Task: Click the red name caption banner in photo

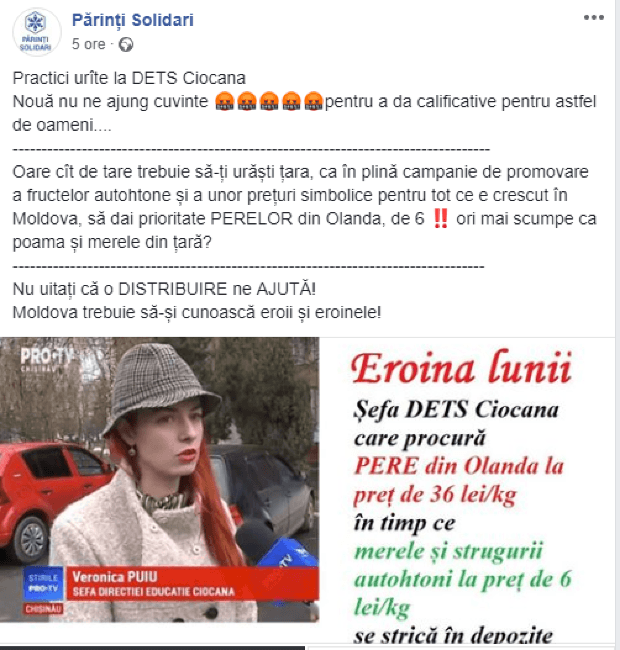Action: (x=192, y=583)
